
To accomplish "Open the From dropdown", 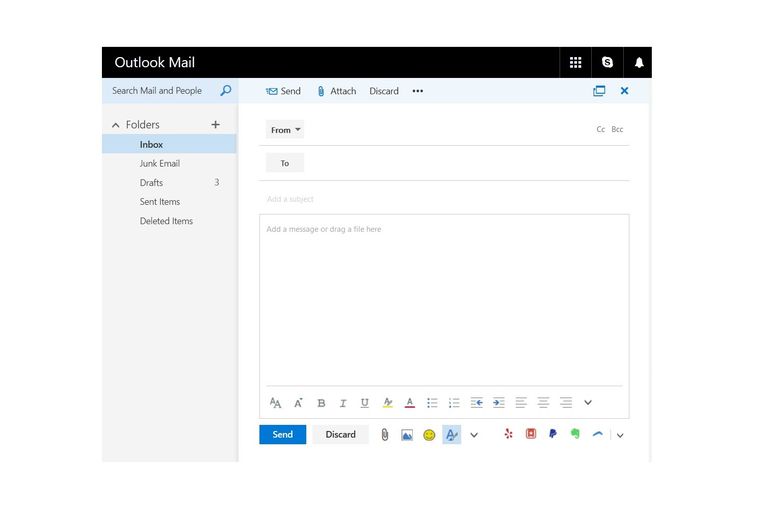I will 285,130.
